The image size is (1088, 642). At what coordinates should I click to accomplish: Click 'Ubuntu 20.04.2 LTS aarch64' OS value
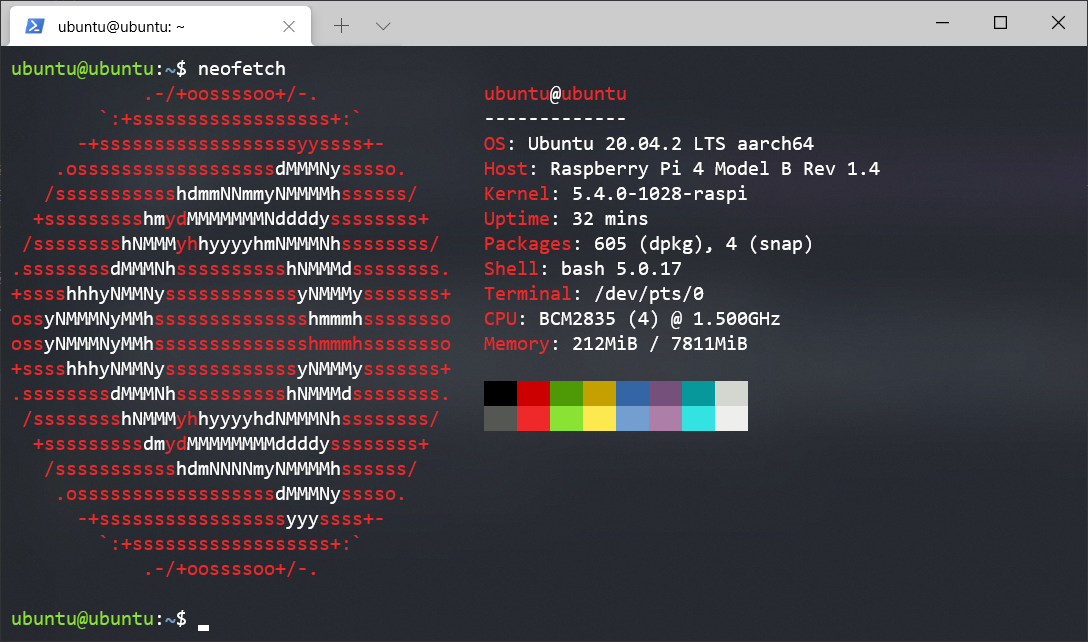[x=670, y=144]
